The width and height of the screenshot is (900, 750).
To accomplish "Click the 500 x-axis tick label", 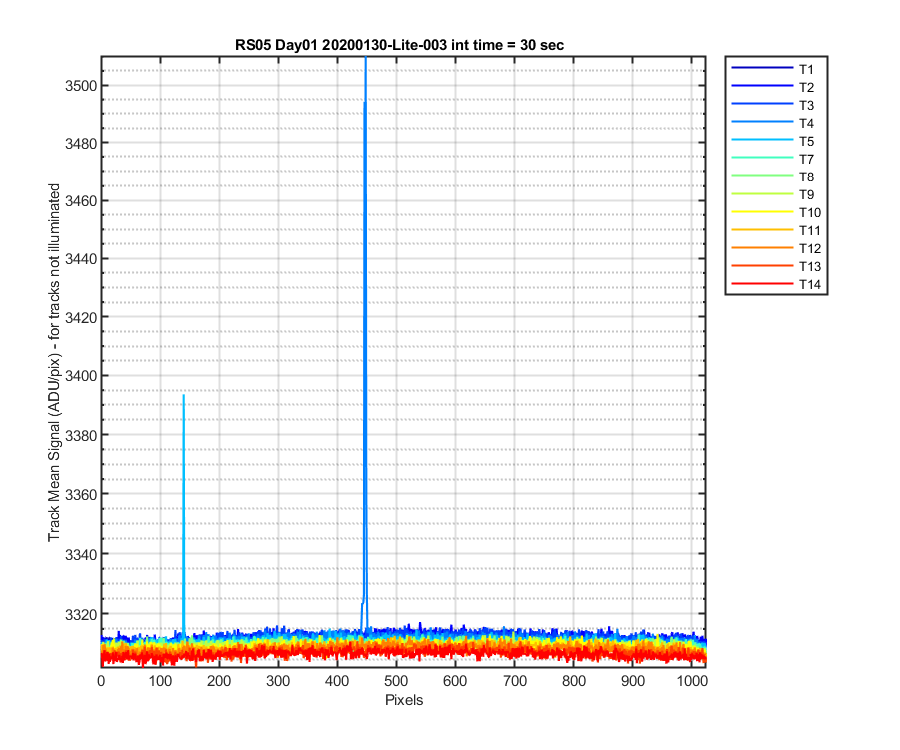I will [396, 681].
